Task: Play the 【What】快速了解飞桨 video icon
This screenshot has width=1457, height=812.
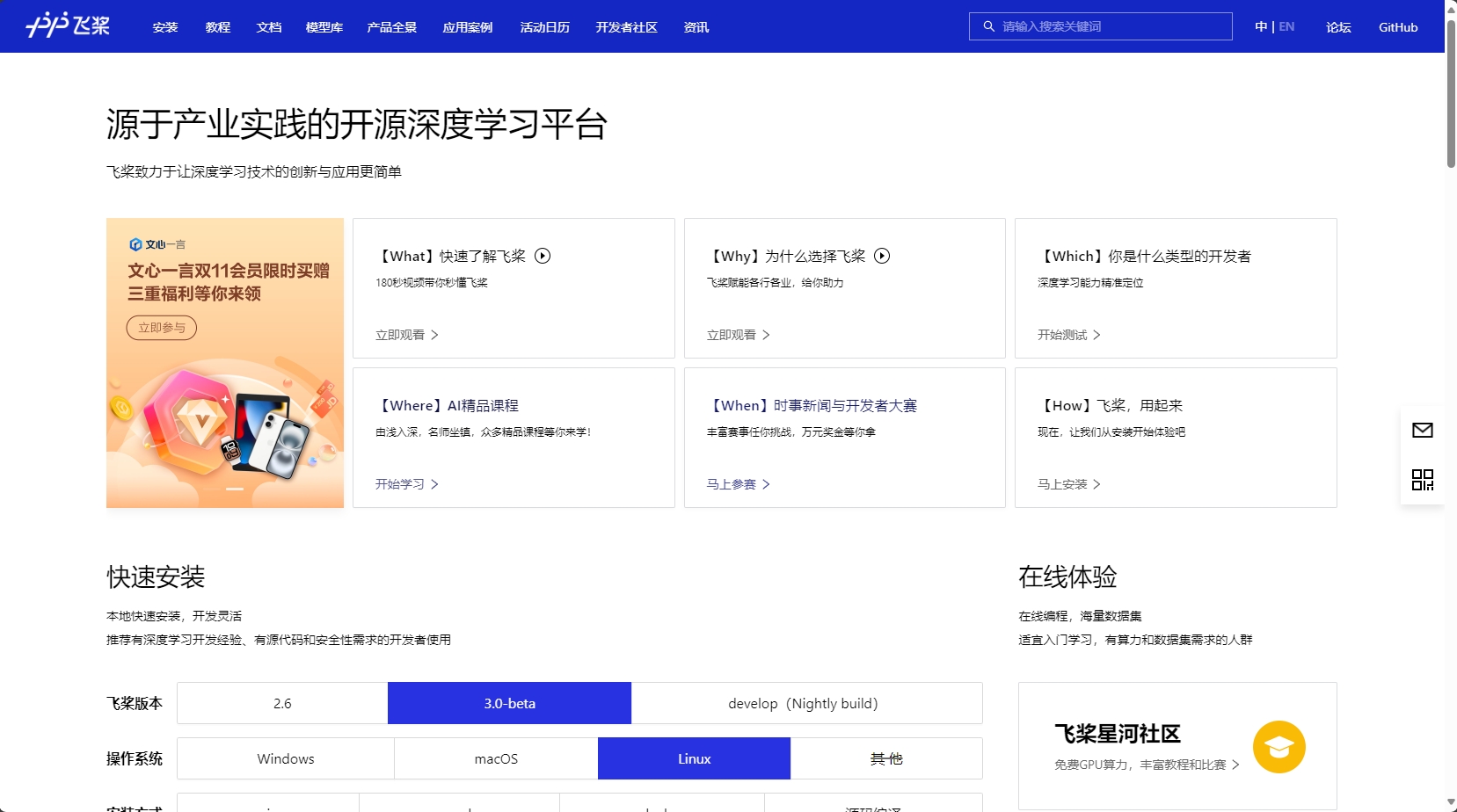Action: click(543, 256)
